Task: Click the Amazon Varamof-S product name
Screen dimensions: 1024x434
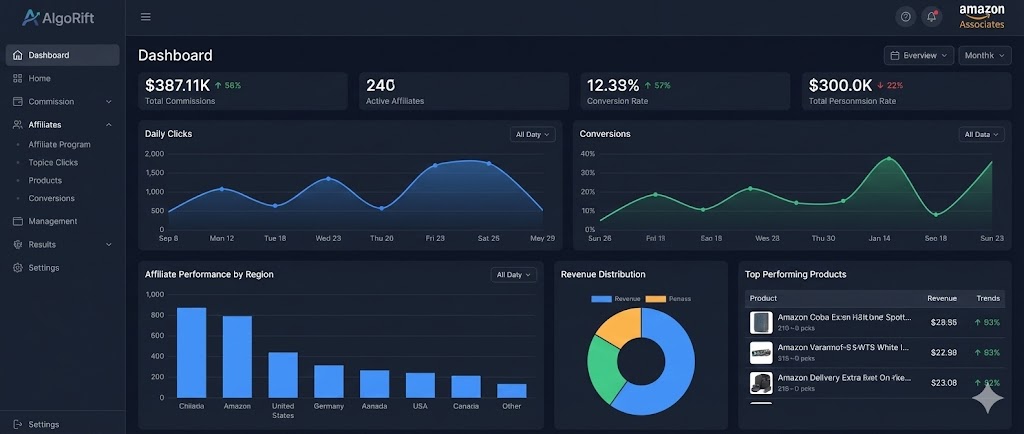Action: [x=843, y=348]
